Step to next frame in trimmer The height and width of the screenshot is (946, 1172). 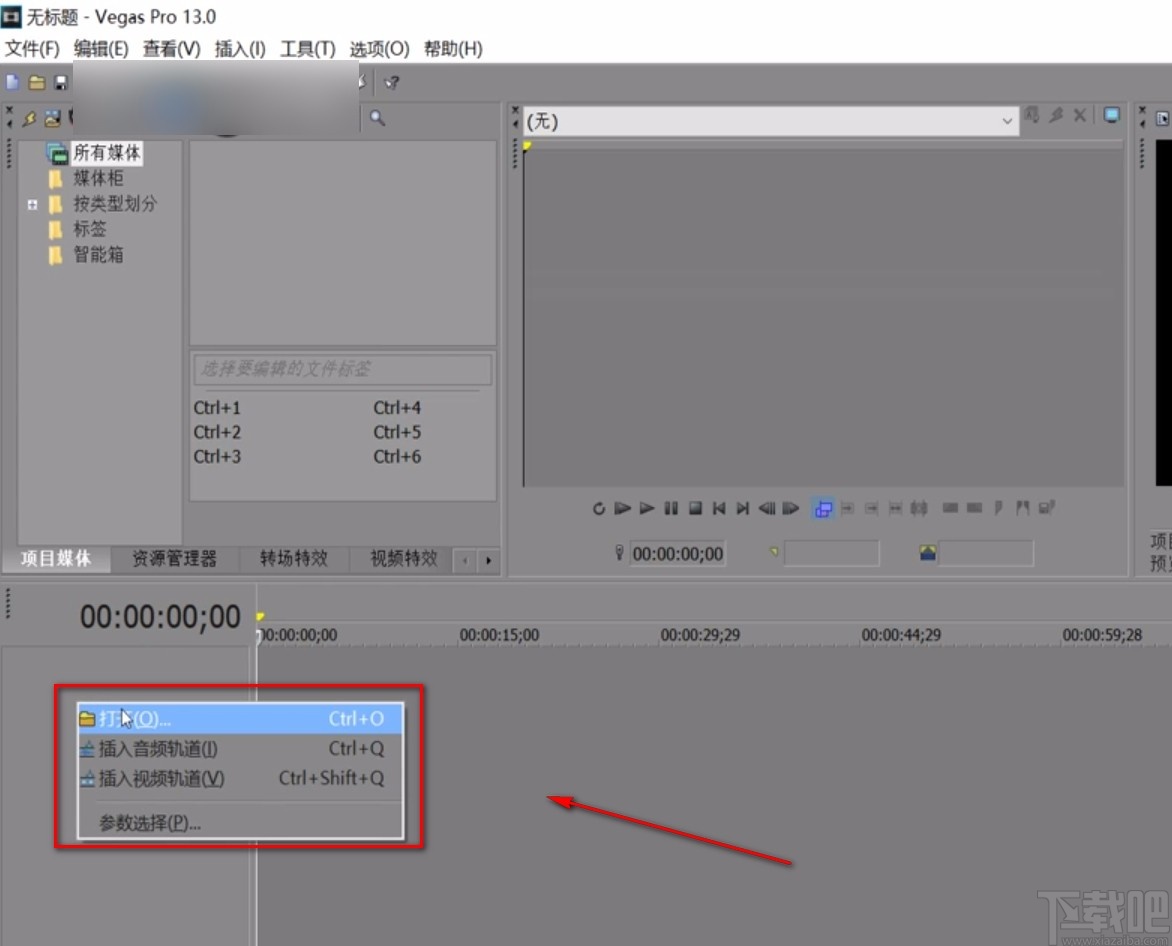click(791, 509)
